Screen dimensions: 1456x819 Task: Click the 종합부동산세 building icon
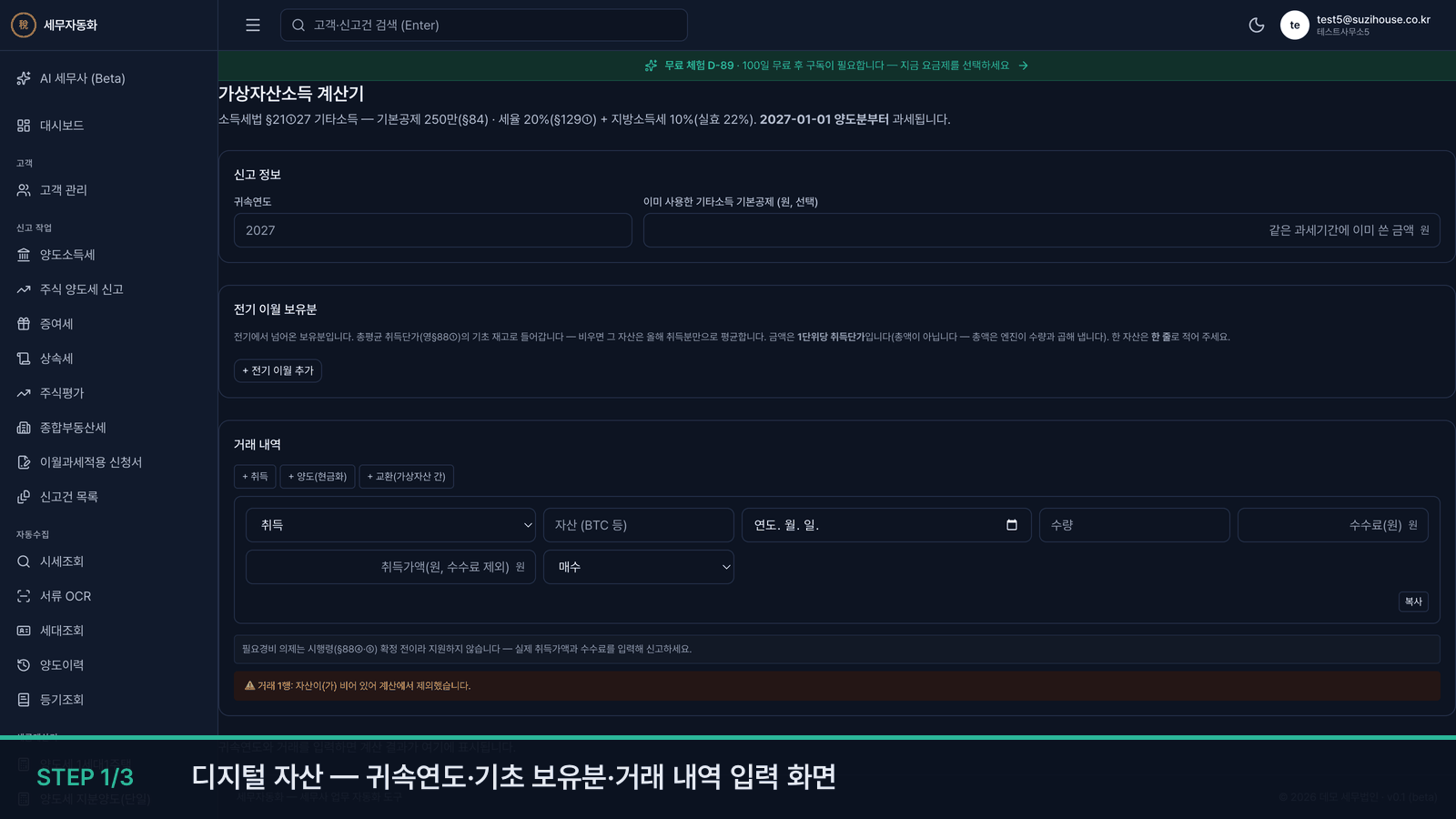[x=24, y=428]
